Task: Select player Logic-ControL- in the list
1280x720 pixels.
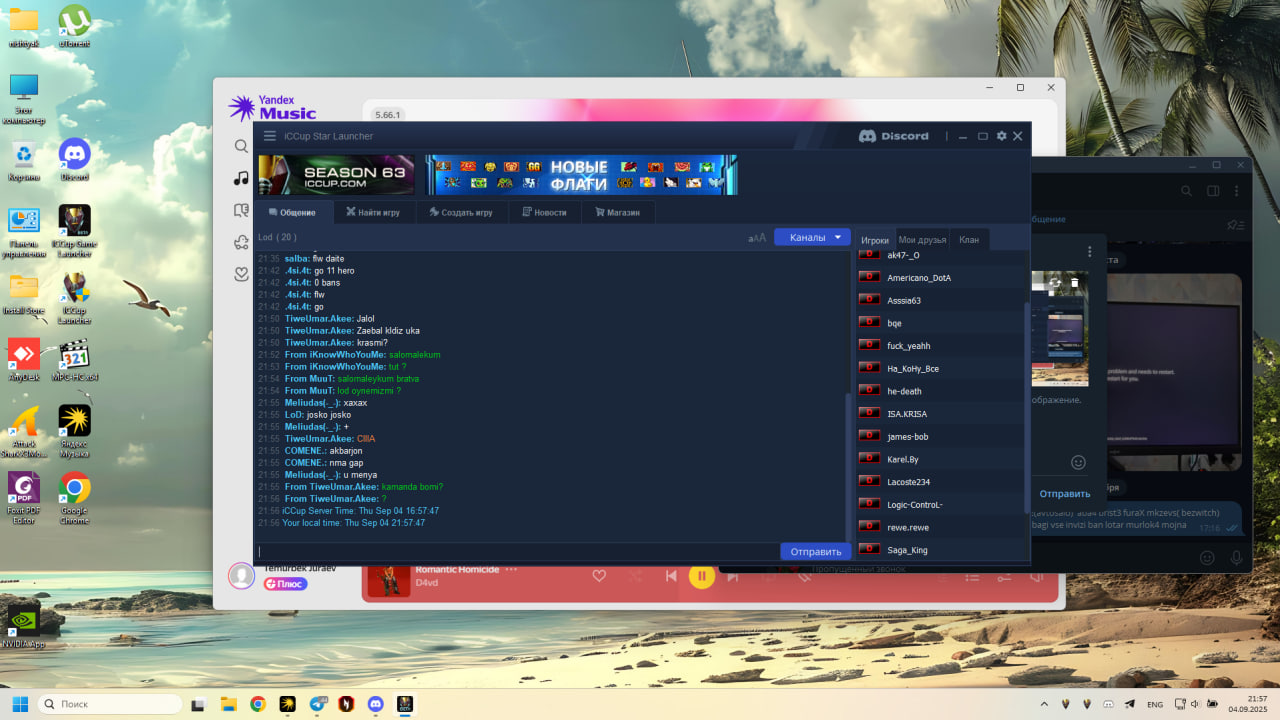Action: pos(940,504)
